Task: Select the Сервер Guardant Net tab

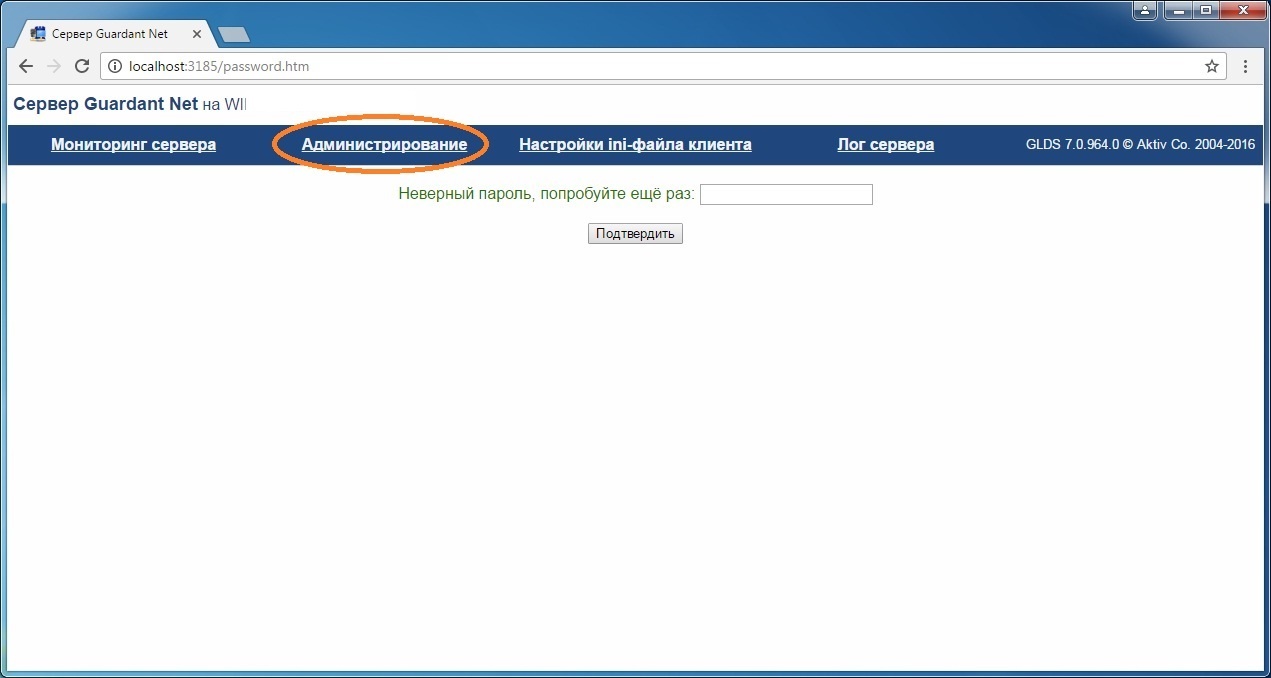Action: click(x=110, y=34)
